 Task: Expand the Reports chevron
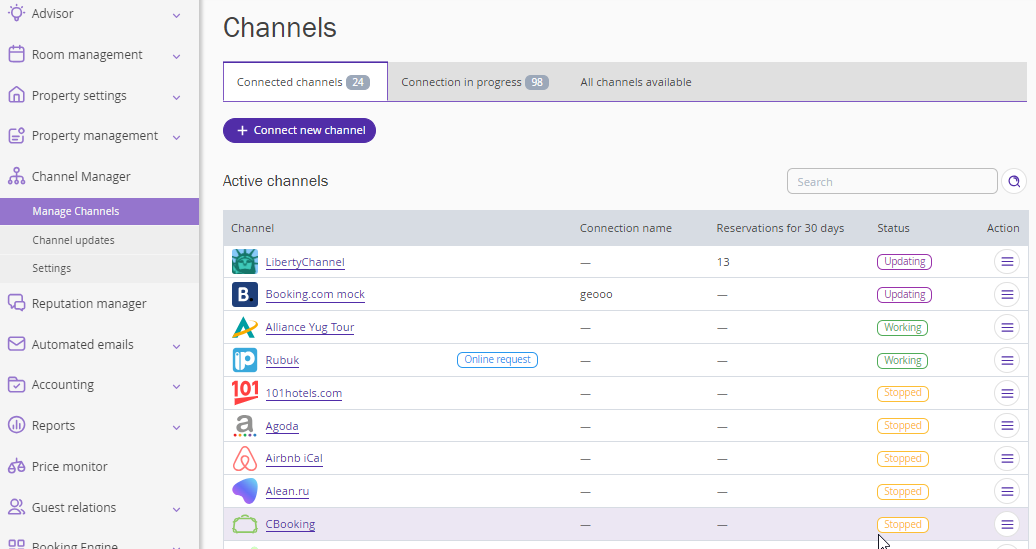point(176,427)
